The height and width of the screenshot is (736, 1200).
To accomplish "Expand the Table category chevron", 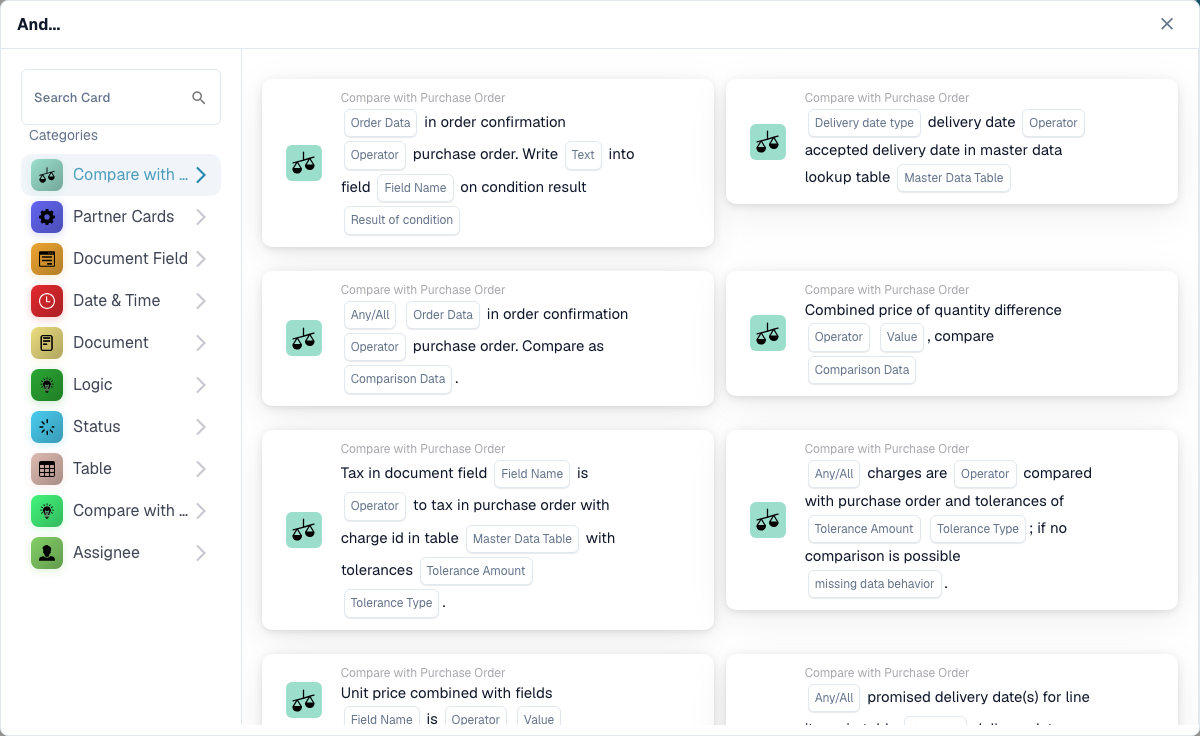I will point(201,469).
